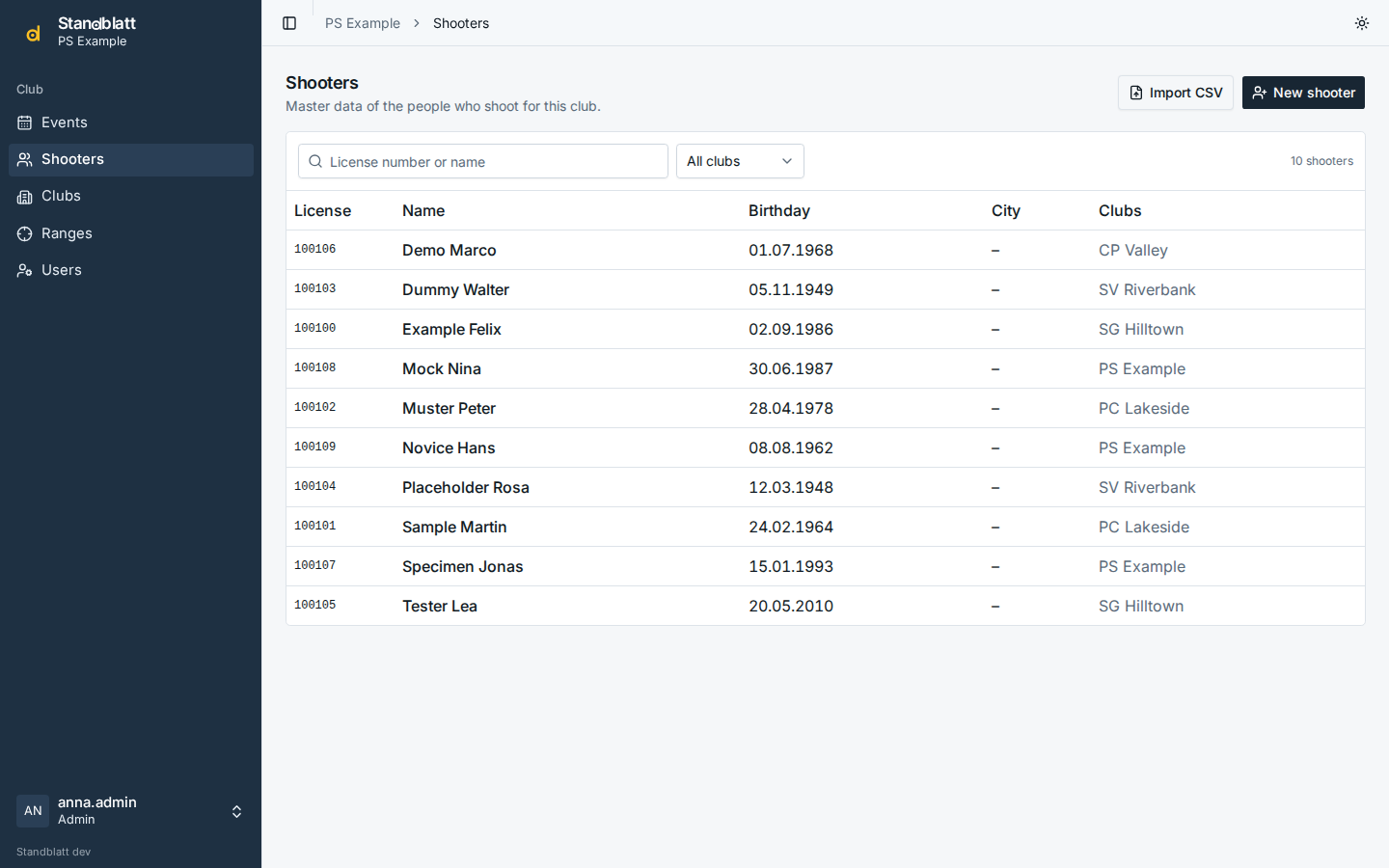The height and width of the screenshot is (868, 1389).
Task: Switch the light/dark theme sun icon
Action: (1362, 23)
